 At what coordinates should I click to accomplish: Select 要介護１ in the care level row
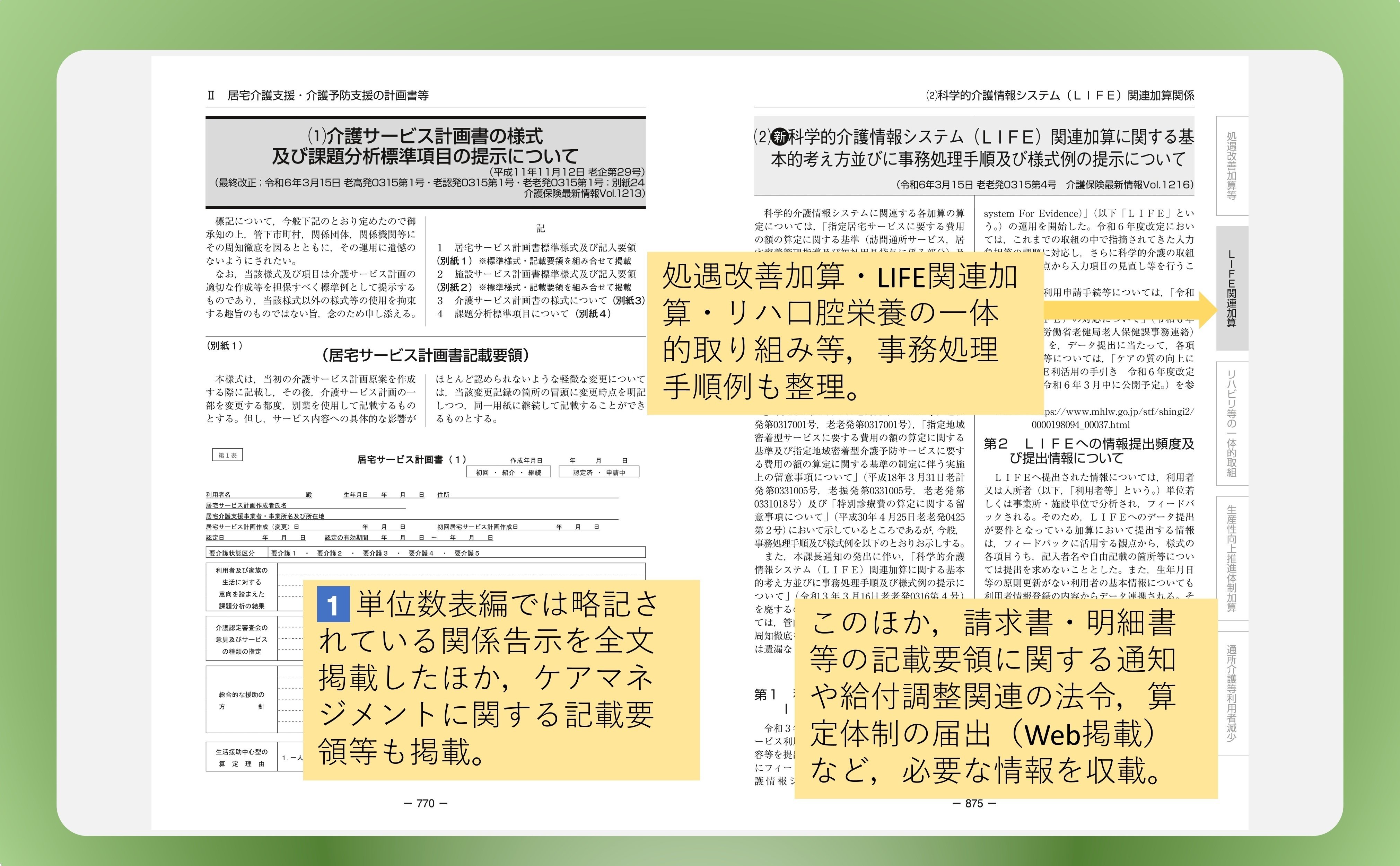[283, 553]
